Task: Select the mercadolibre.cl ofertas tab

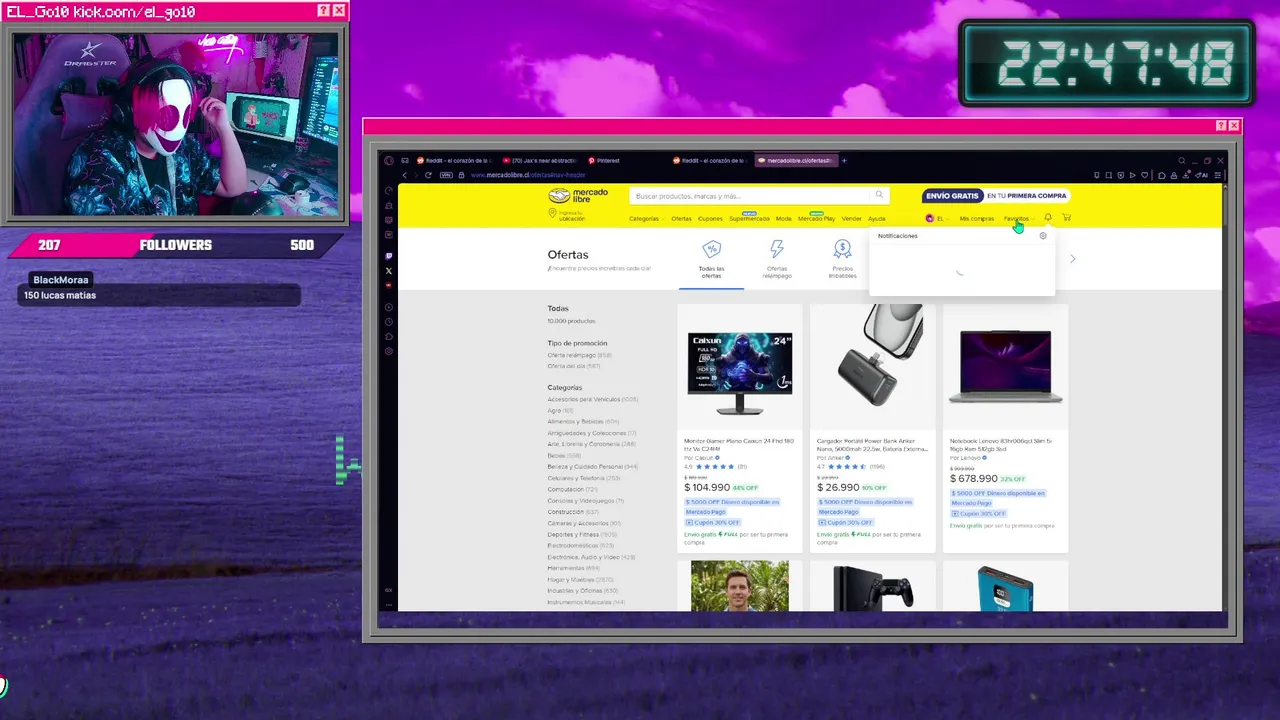Action: pyautogui.click(x=796, y=160)
